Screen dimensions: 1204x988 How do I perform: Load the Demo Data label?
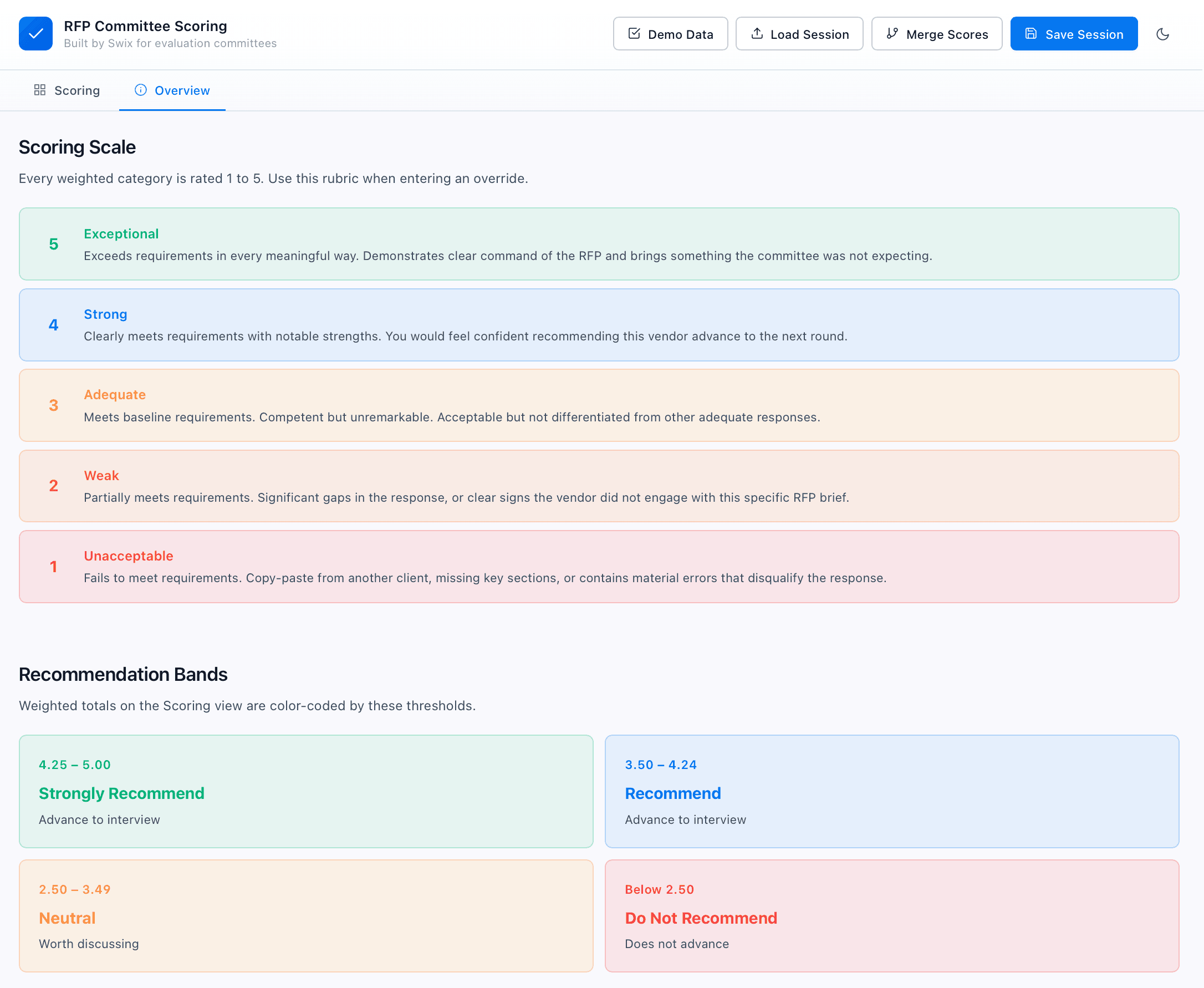[x=681, y=35]
